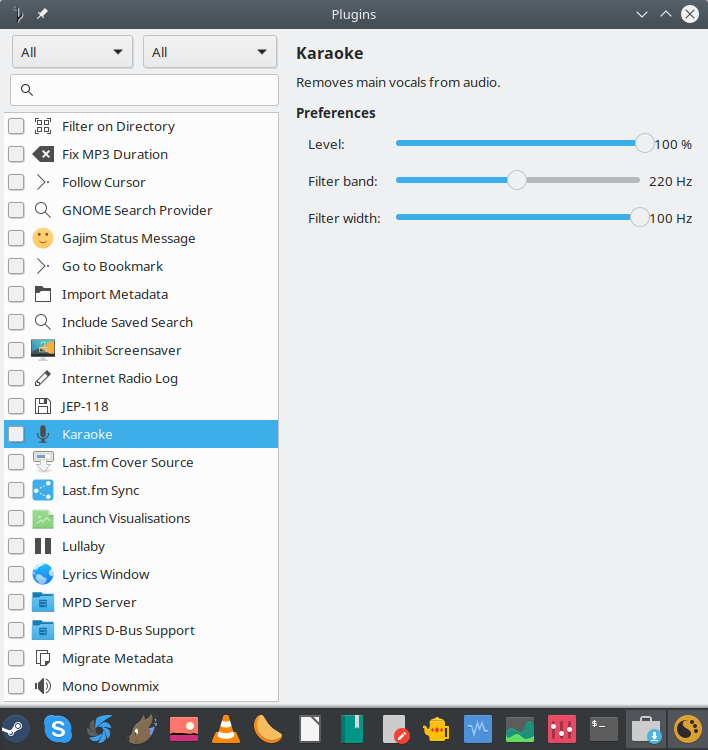Enable the Karaoke plugin checkbox

pyautogui.click(x=16, y=434)
